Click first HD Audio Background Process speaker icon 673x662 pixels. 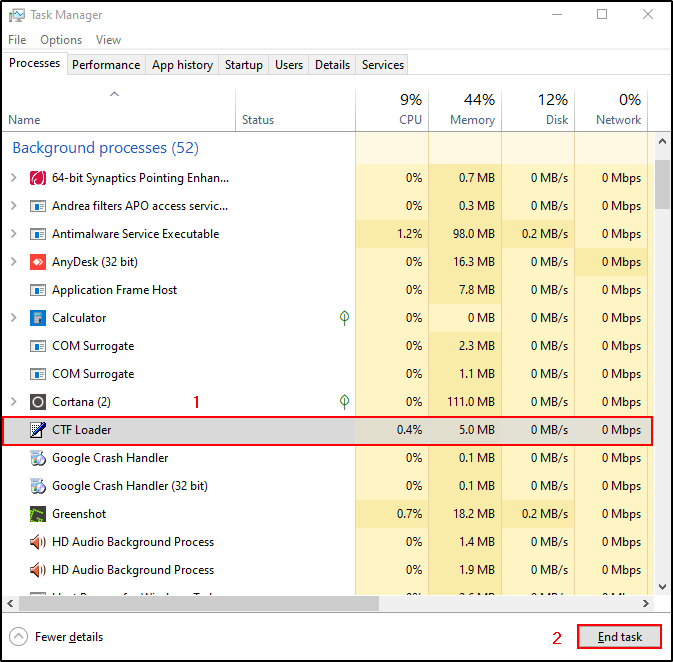[x=38, y=542]
